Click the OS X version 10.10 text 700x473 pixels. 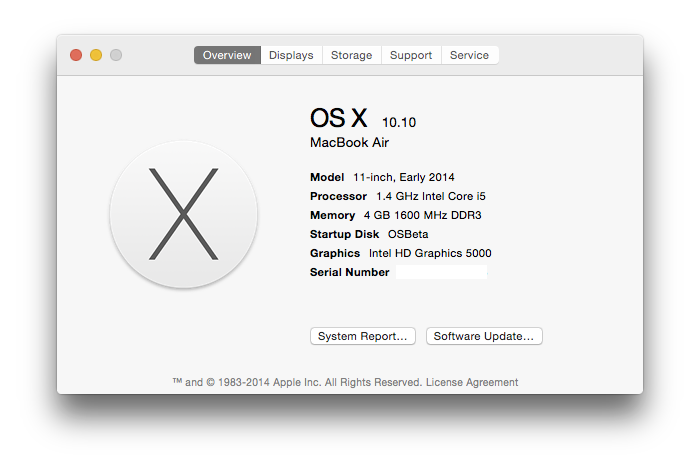pos(399,122)
